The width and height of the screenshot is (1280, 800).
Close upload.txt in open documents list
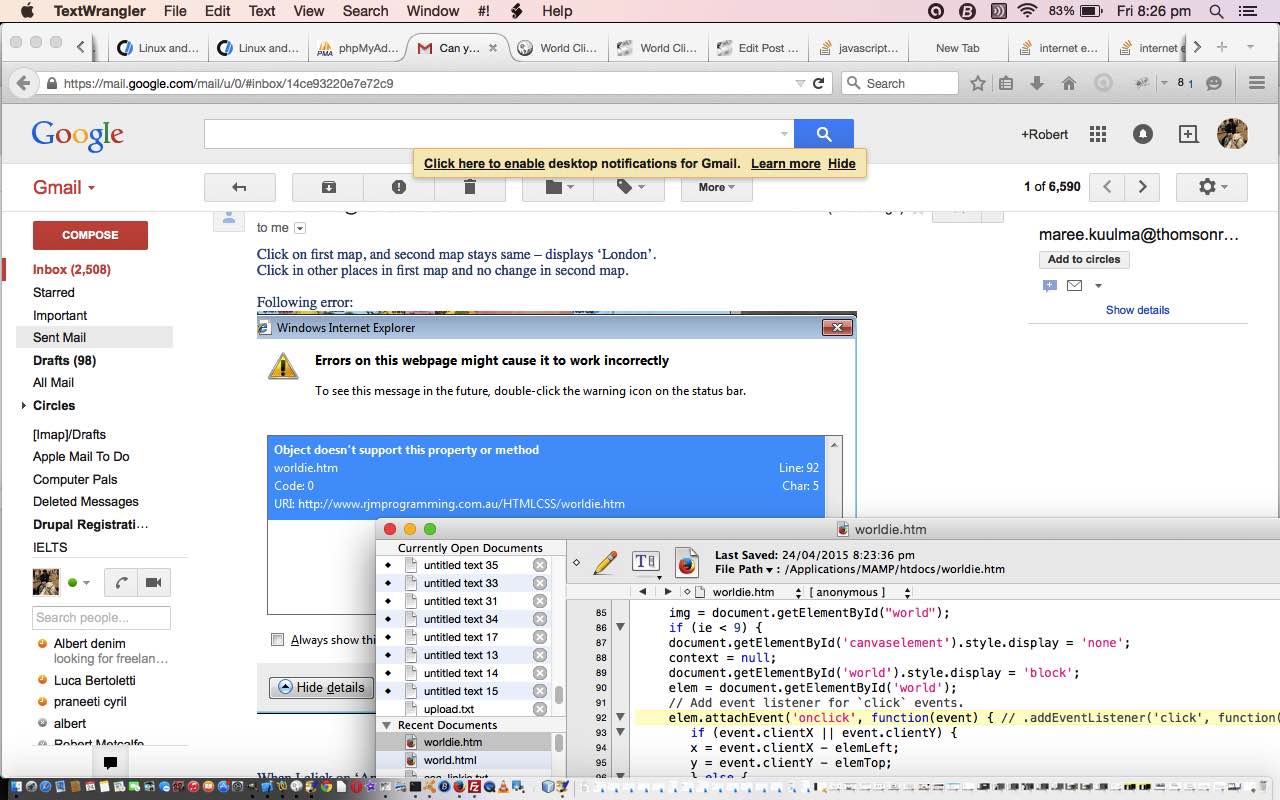click(540, 709)
